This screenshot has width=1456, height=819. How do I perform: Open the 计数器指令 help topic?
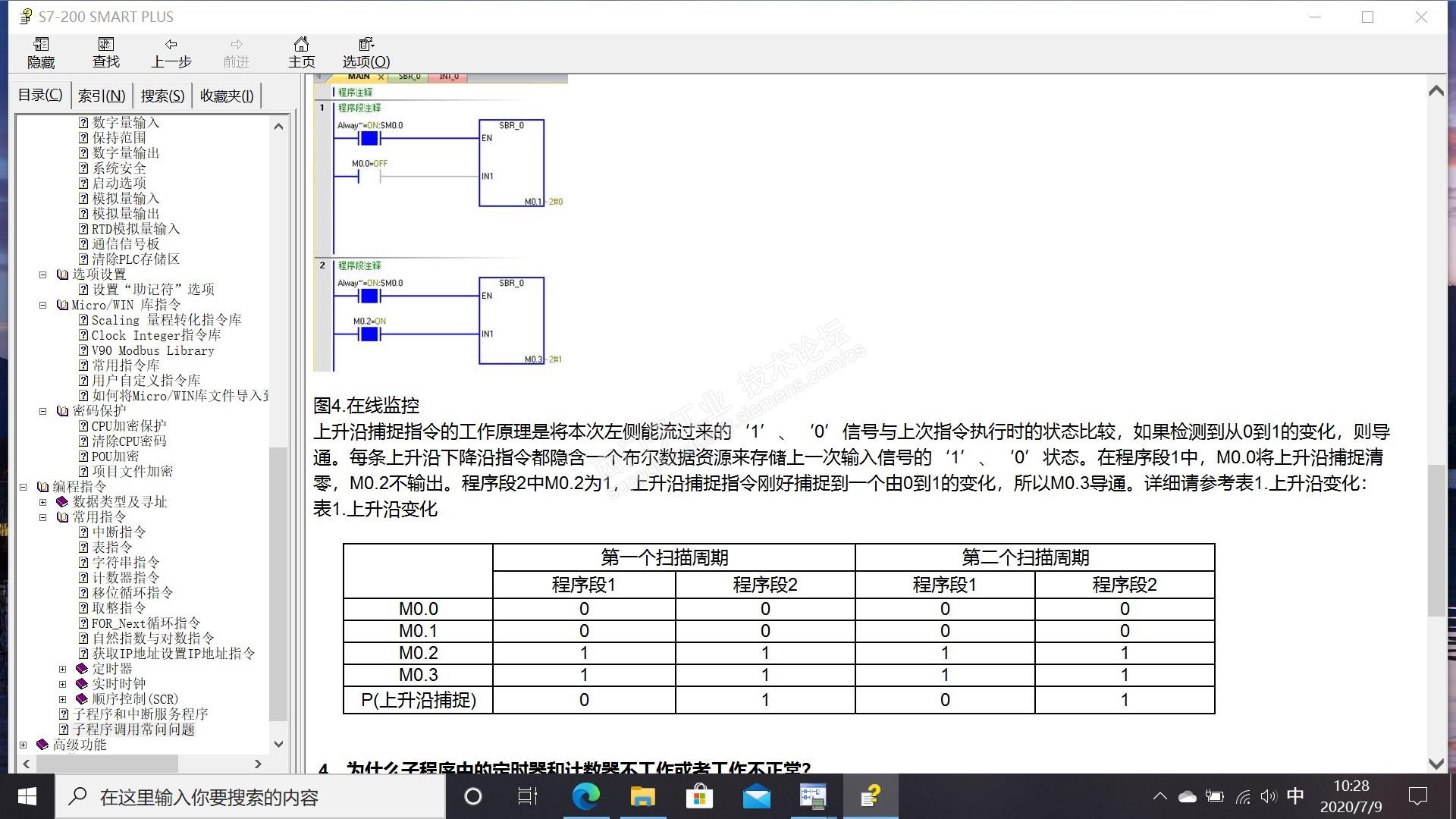(126, 578)
